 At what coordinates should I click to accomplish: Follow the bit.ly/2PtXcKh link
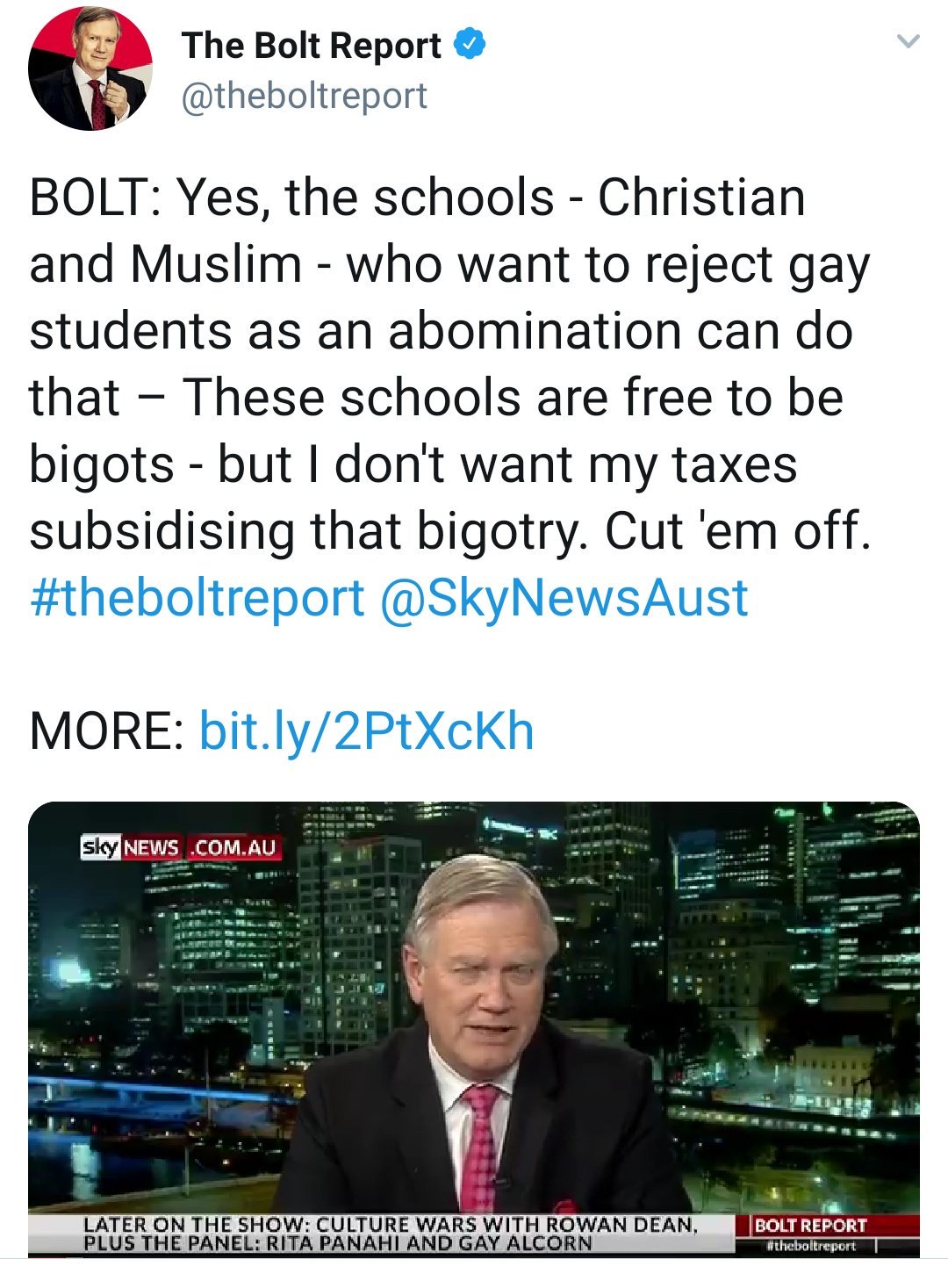[367, 731]
